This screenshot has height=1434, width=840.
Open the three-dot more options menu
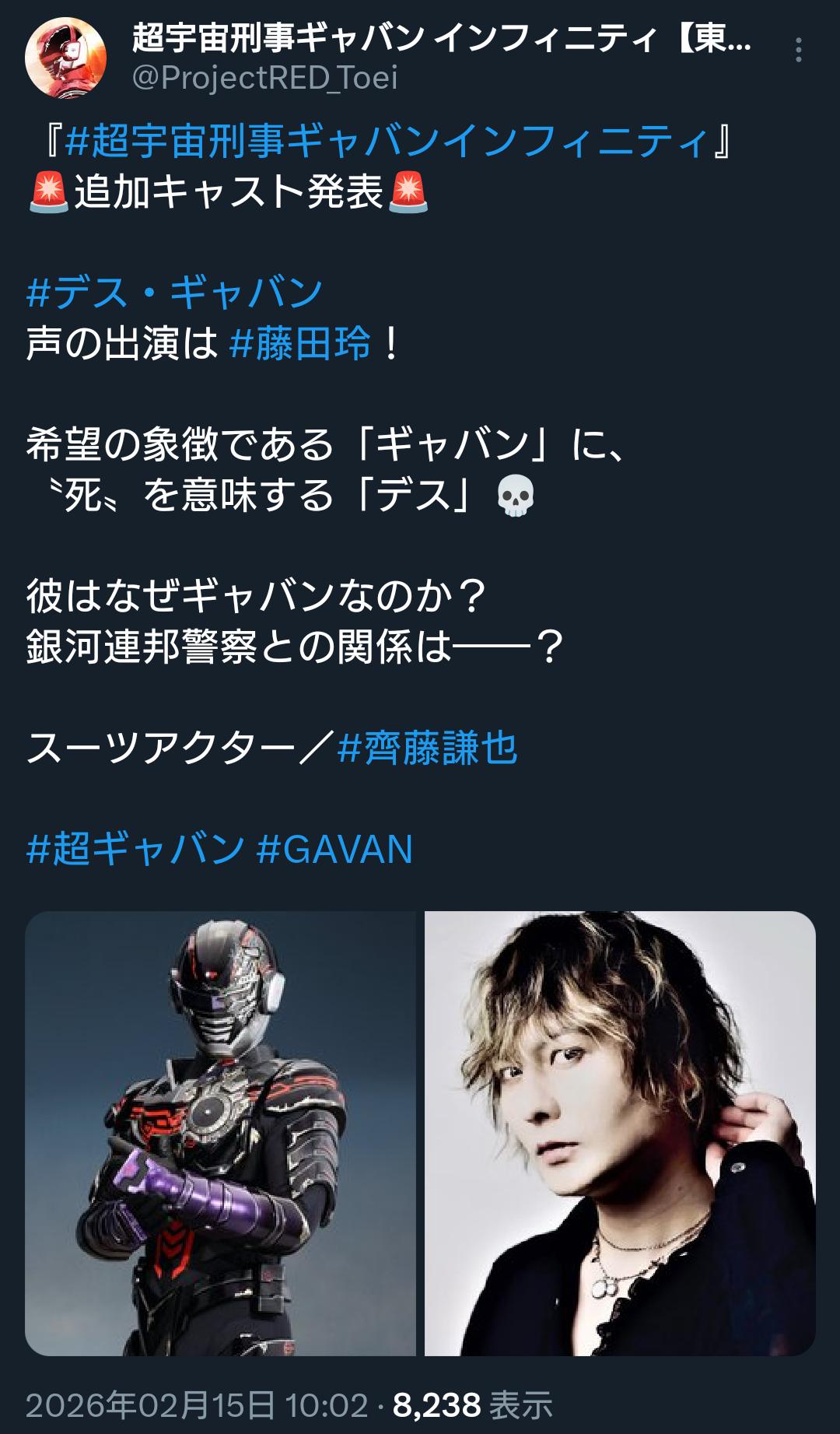click(x=798, y=51)
